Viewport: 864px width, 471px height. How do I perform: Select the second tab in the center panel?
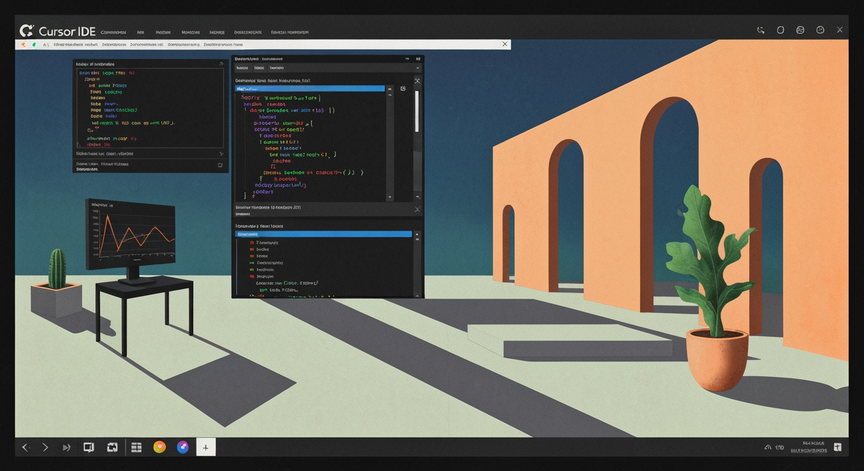tap(259, 68)
